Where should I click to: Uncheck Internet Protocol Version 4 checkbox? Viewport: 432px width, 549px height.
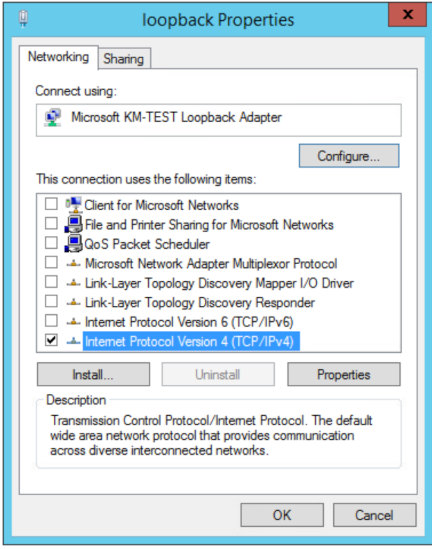tap(51, 340)
